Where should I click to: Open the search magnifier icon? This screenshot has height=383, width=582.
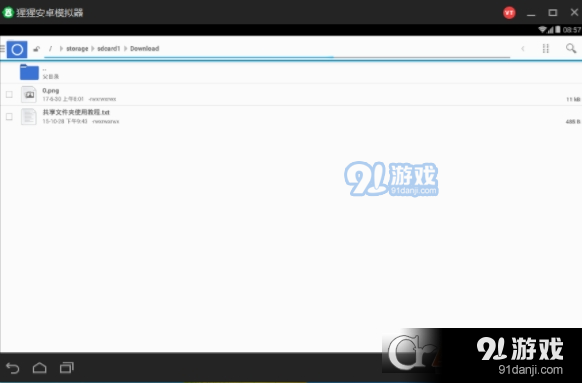click(571, 48)
